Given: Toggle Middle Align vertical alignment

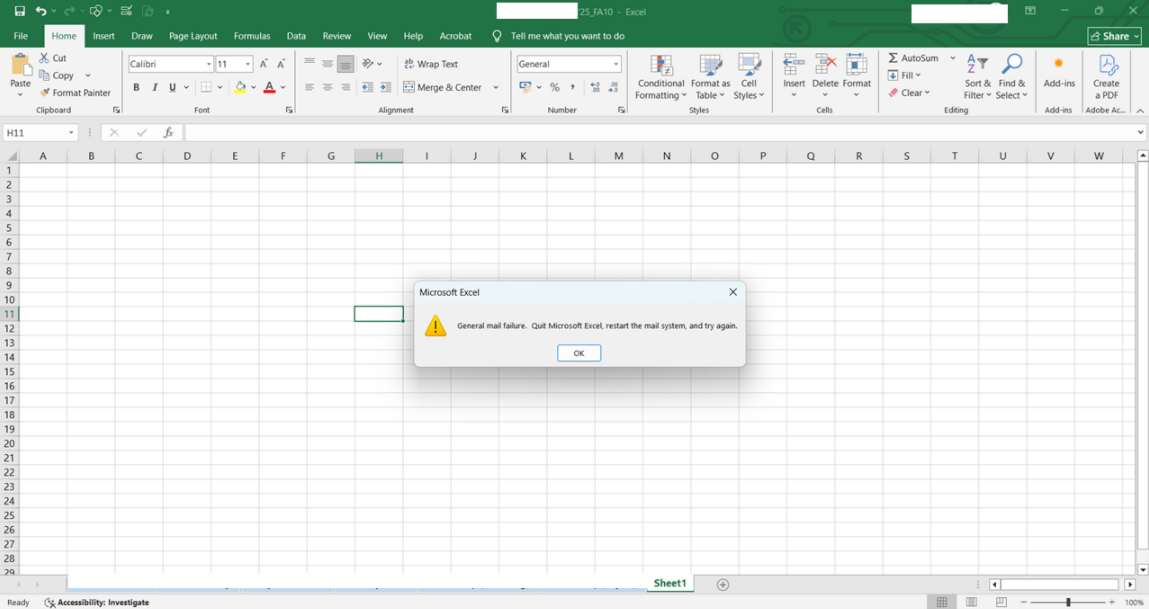Looking at the screenshot, I should pos(328,64).
